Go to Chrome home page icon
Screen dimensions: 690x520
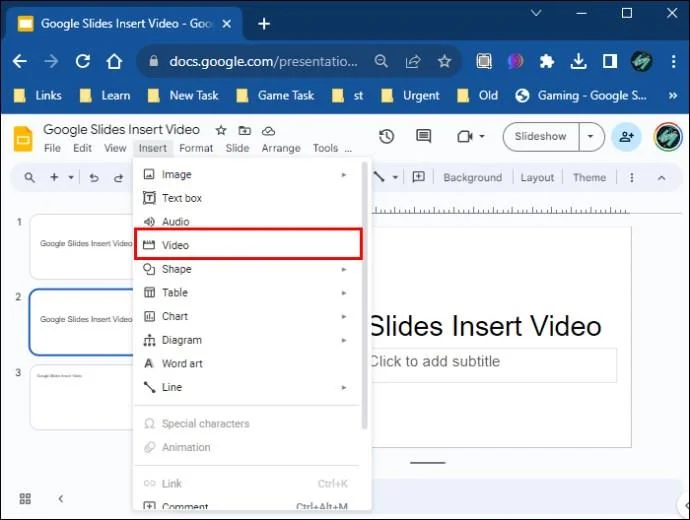click(x=114, y=61)
